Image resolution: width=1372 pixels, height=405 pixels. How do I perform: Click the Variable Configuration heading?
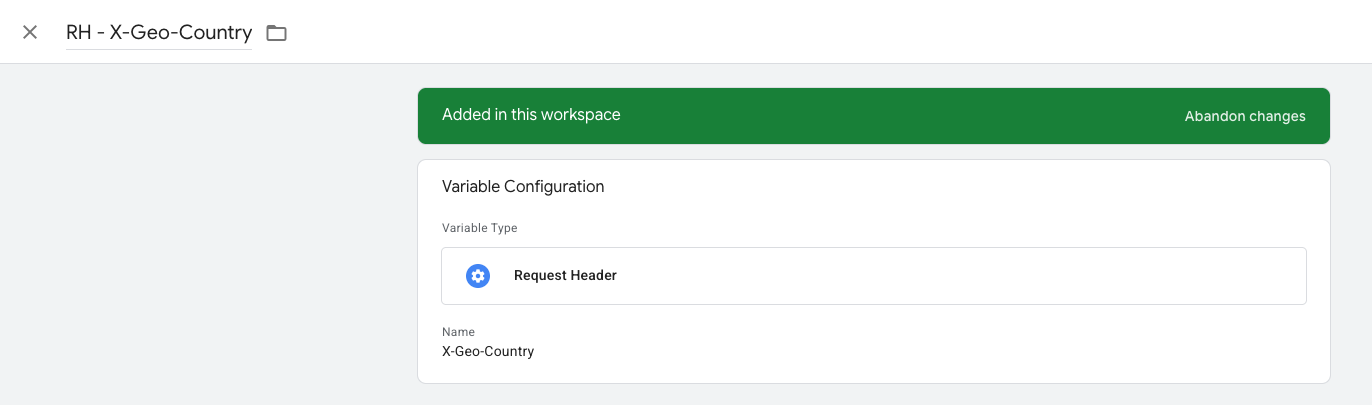coord(523,186)
